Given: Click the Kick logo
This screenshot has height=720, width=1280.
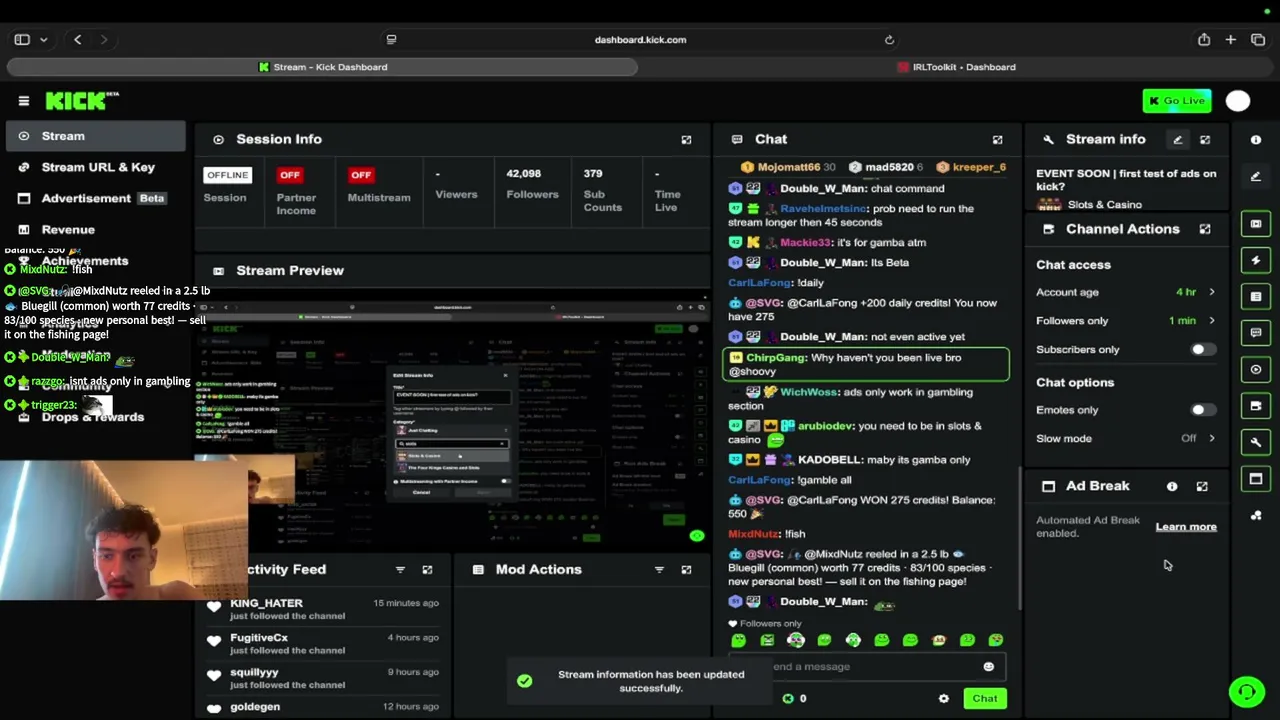Looking at the screenshot, I should point(82,100).
